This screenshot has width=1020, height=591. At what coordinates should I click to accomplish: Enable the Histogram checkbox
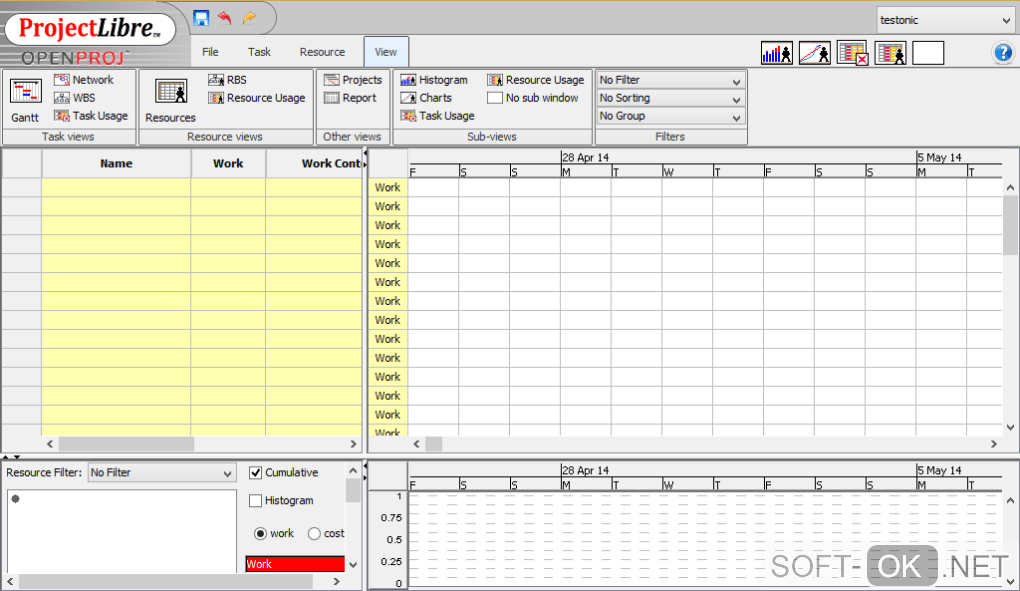tap(256, 501)
